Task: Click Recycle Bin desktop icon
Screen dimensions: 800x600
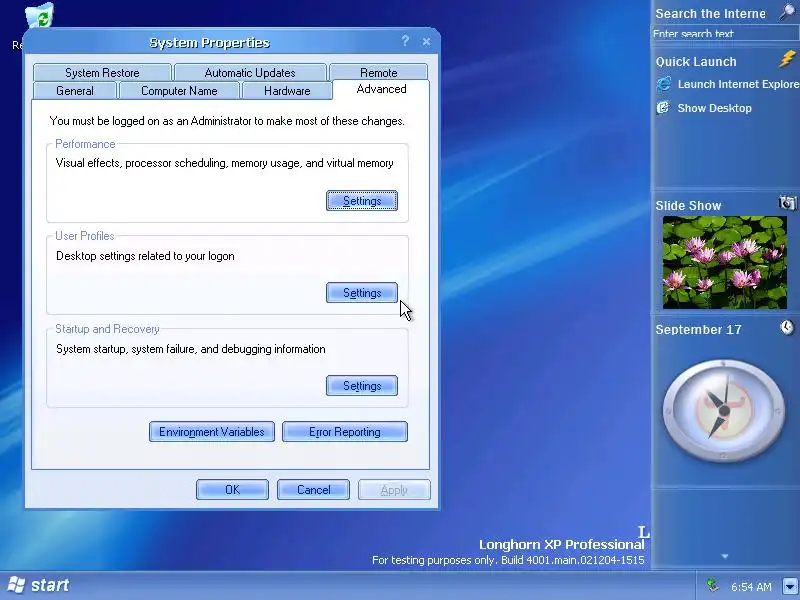Action: coord(40,18)
